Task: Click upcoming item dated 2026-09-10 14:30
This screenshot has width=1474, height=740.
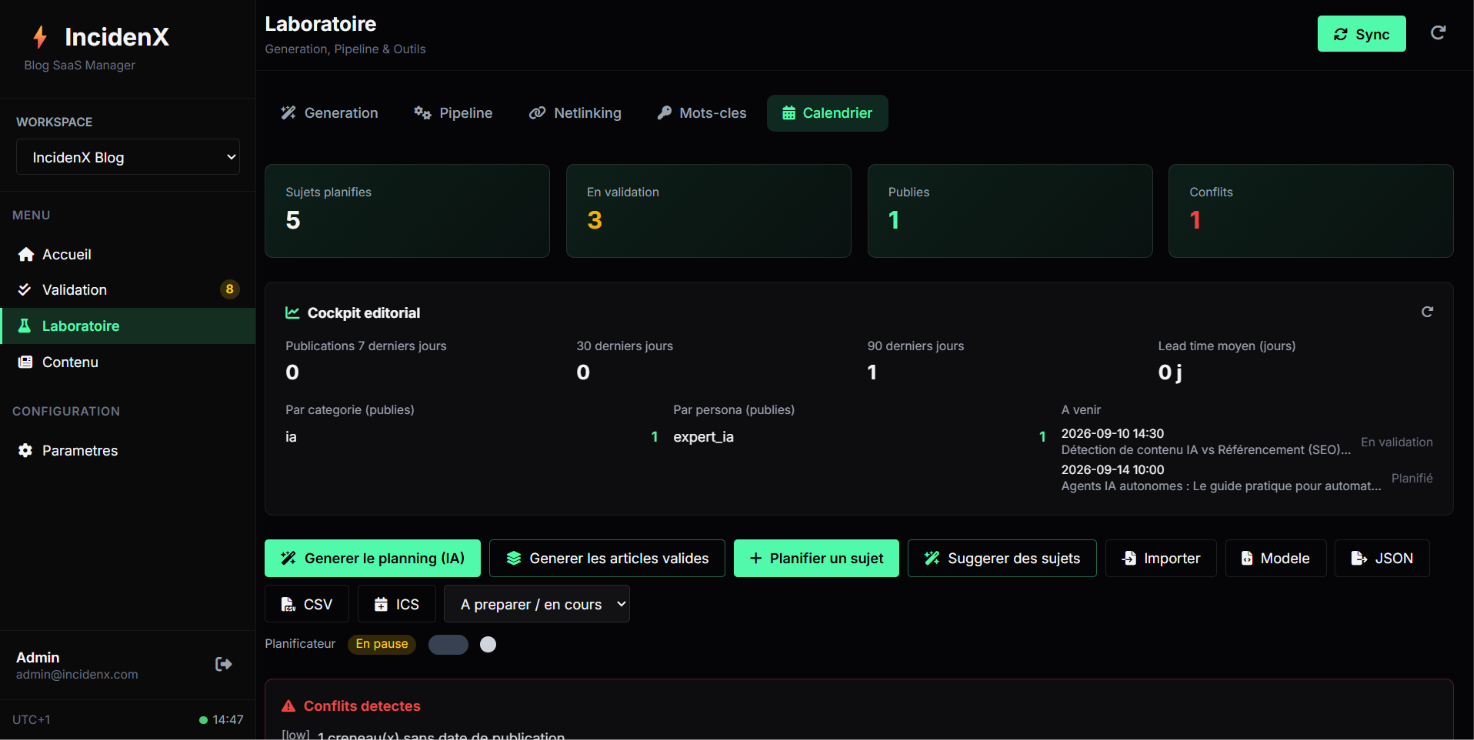Action: pos(1247,442)
